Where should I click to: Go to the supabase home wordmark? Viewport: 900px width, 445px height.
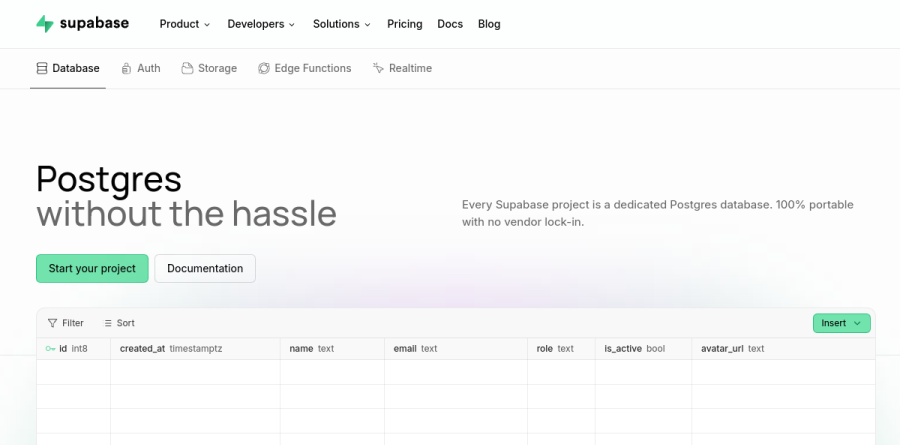click(x=94, y=24)
